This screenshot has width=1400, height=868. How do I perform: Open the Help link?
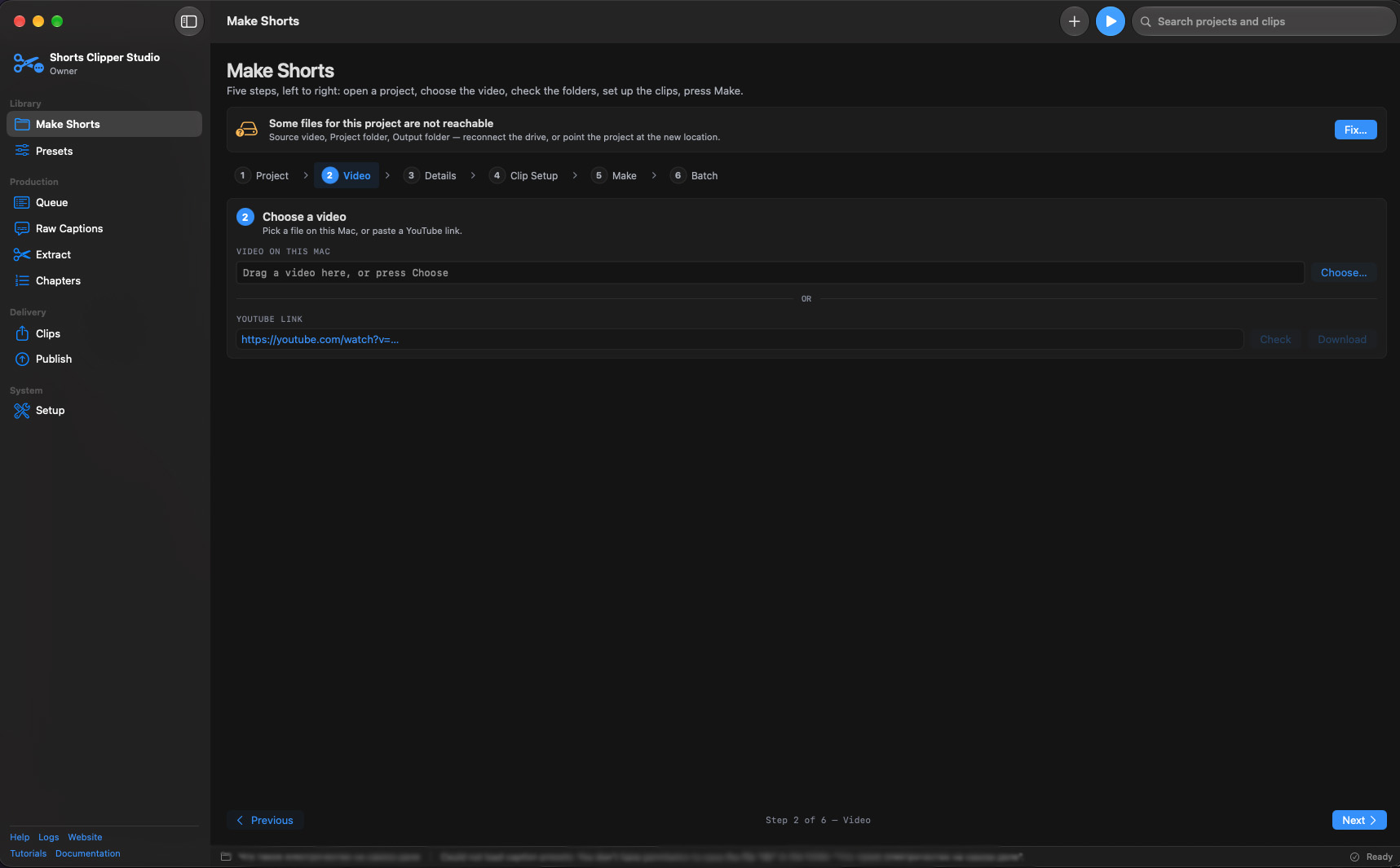point(20,837)
